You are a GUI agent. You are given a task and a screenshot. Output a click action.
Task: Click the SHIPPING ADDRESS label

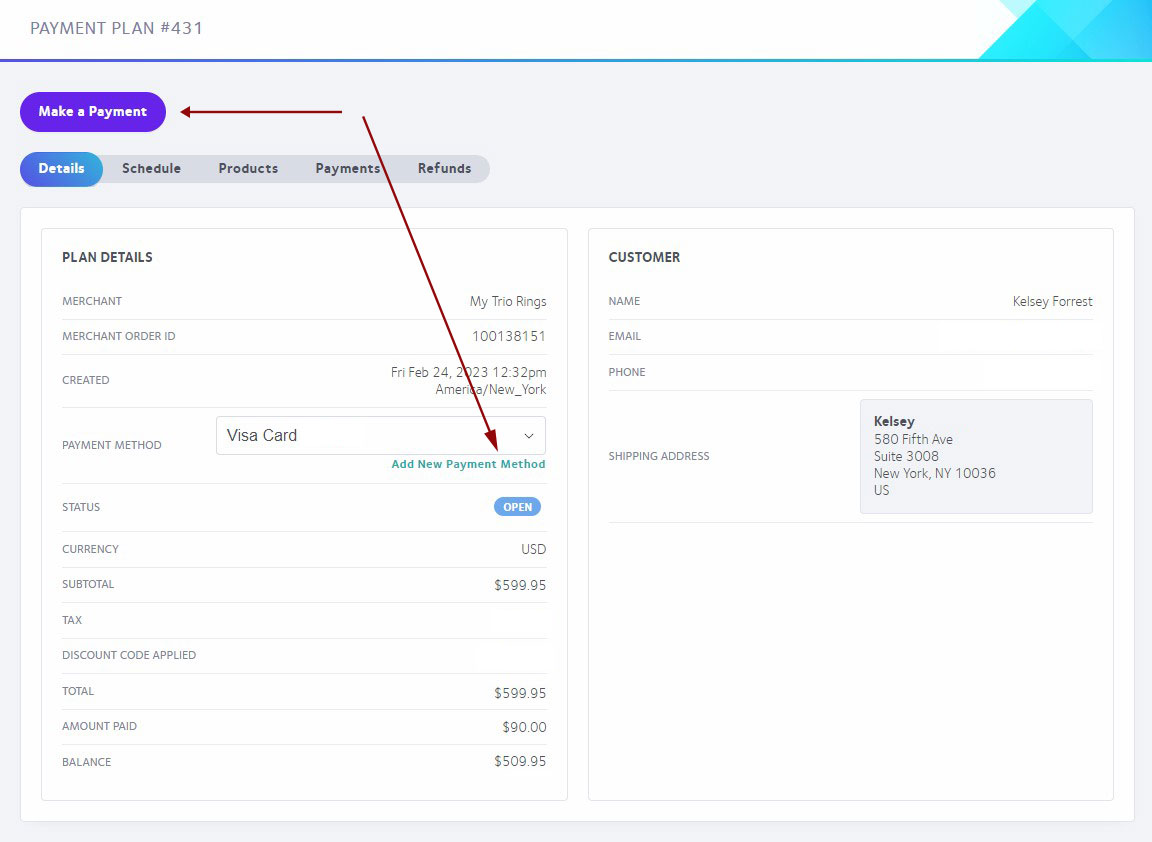point(659,456)
